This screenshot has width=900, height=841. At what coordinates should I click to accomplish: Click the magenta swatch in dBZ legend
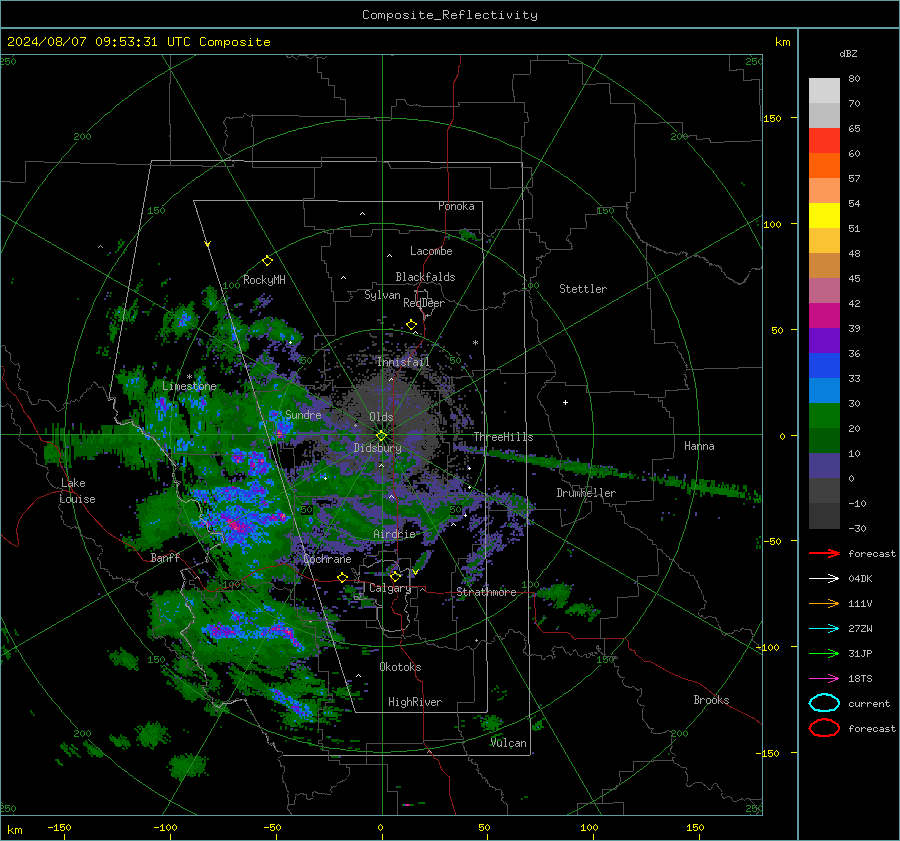coord(824,316)
